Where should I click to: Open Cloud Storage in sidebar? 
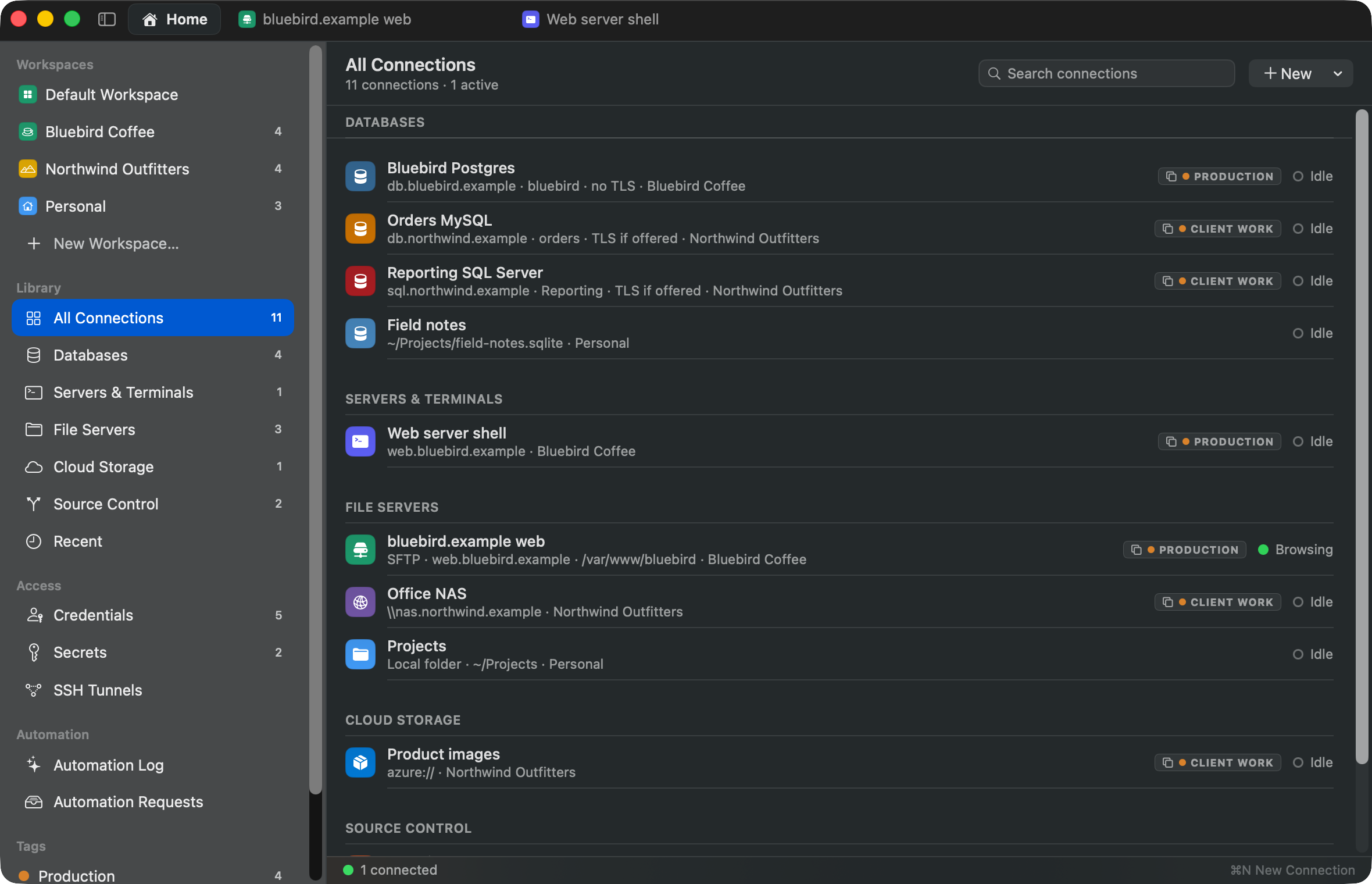point(153,466)
